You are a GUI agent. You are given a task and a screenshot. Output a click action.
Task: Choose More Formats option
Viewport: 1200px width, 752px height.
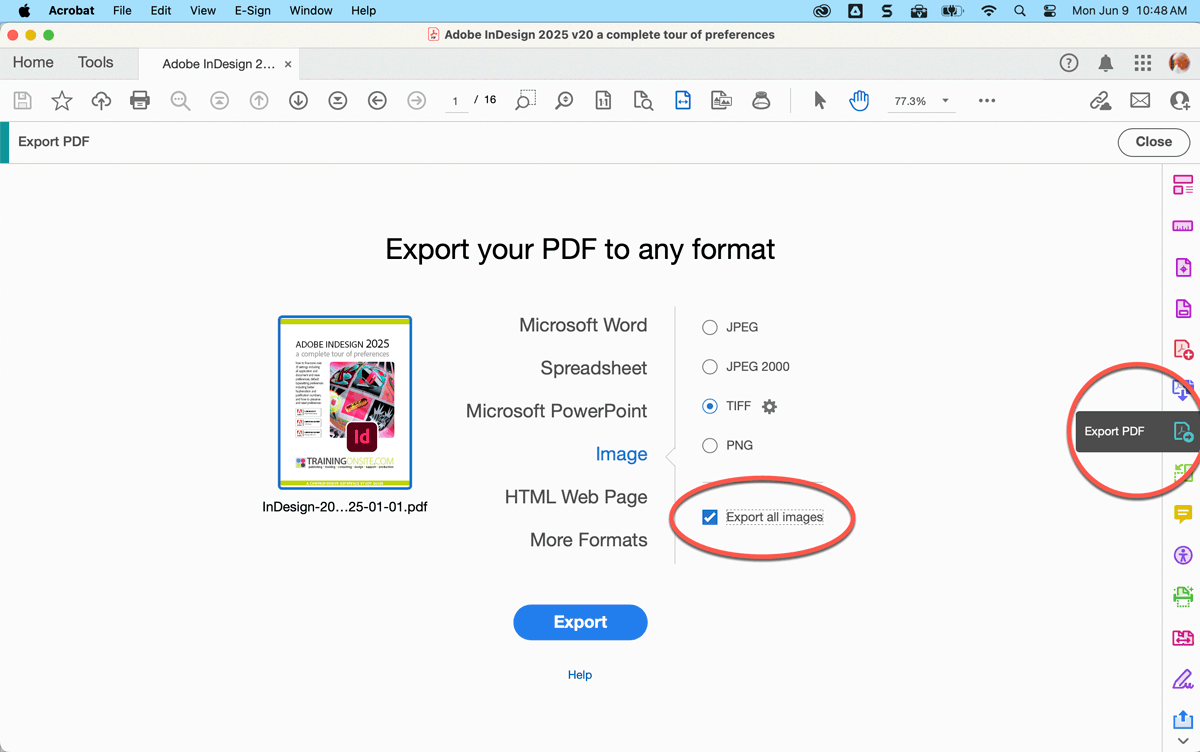pyautogui.click(x=589, y=540)
